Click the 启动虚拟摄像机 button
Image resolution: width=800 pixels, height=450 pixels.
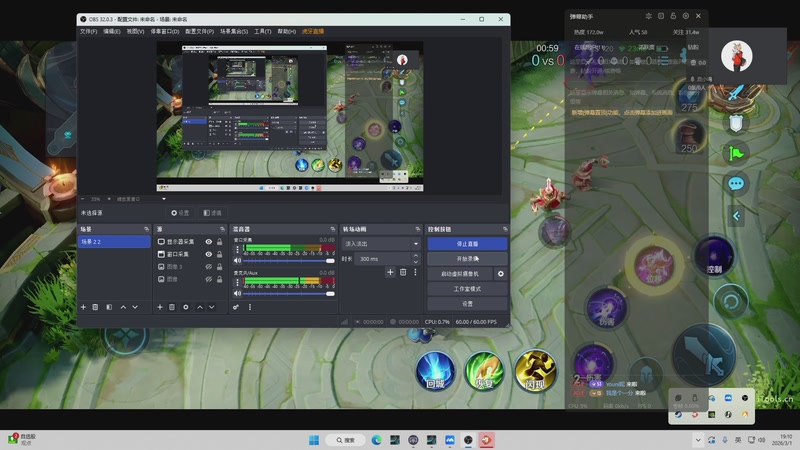(x=460, y=274)
